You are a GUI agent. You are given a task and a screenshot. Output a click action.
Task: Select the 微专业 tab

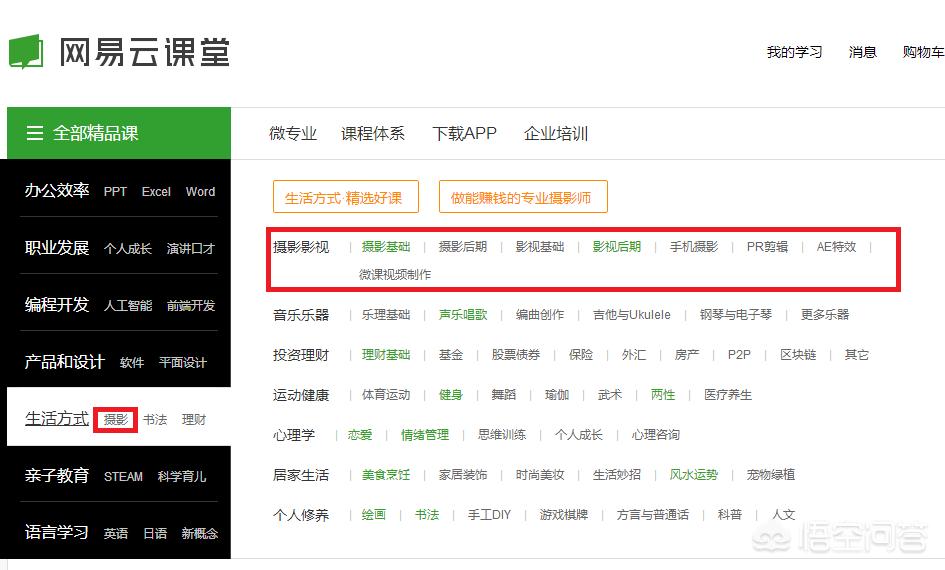tap(293, 133)
